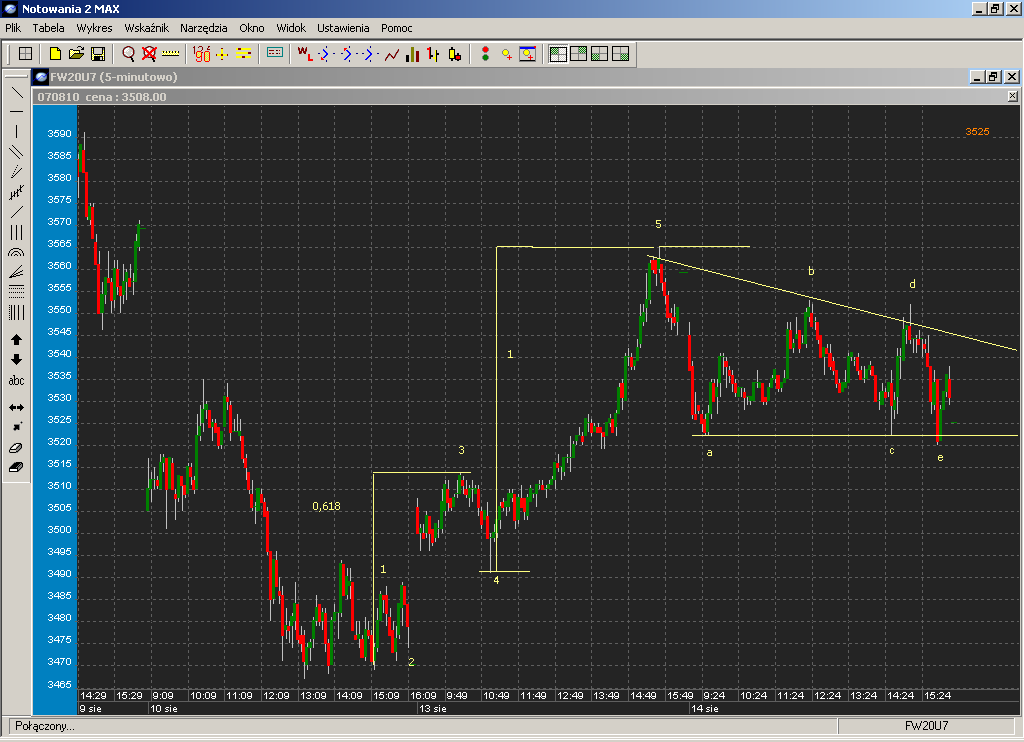Click the yellow crosshair cursor icon
Image resolution: width=1024 pixels, height=742 pixels.
coord(222,54)
